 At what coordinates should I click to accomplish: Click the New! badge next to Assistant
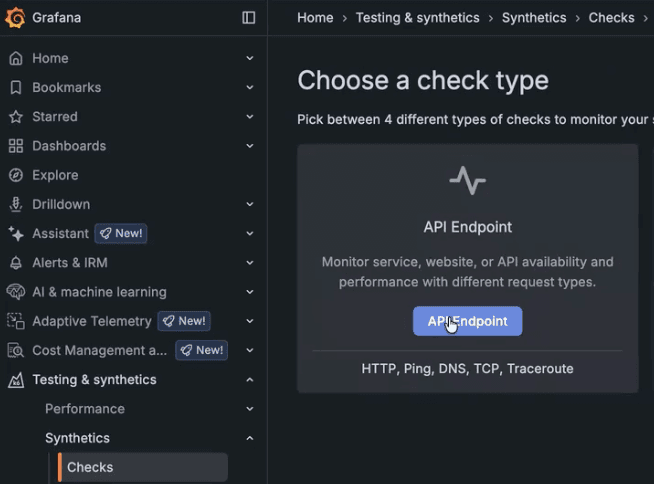[121, 233]
